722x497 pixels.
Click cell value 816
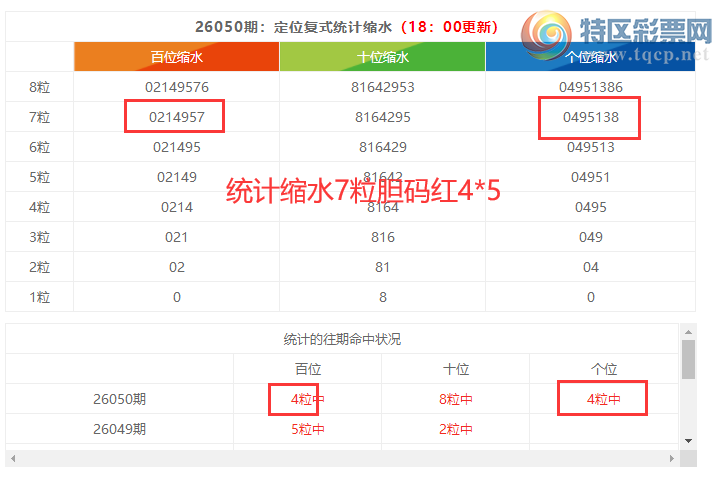(x=383, y=237)
